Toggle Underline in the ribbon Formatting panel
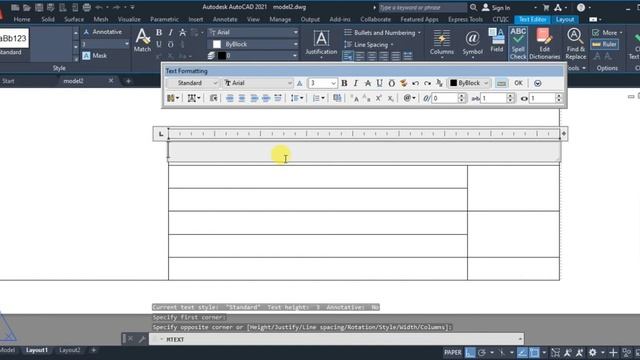The width and height of the screenshot is (640, 360). click(159, 44)
